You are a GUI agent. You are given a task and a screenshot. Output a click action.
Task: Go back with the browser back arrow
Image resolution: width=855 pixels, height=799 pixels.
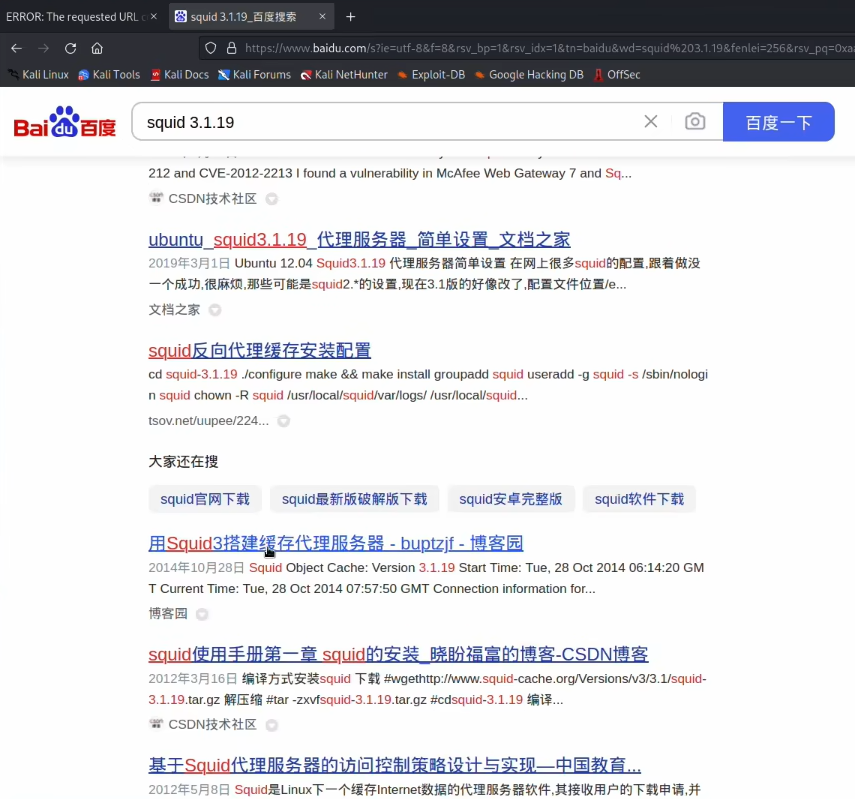coord(16,49)
